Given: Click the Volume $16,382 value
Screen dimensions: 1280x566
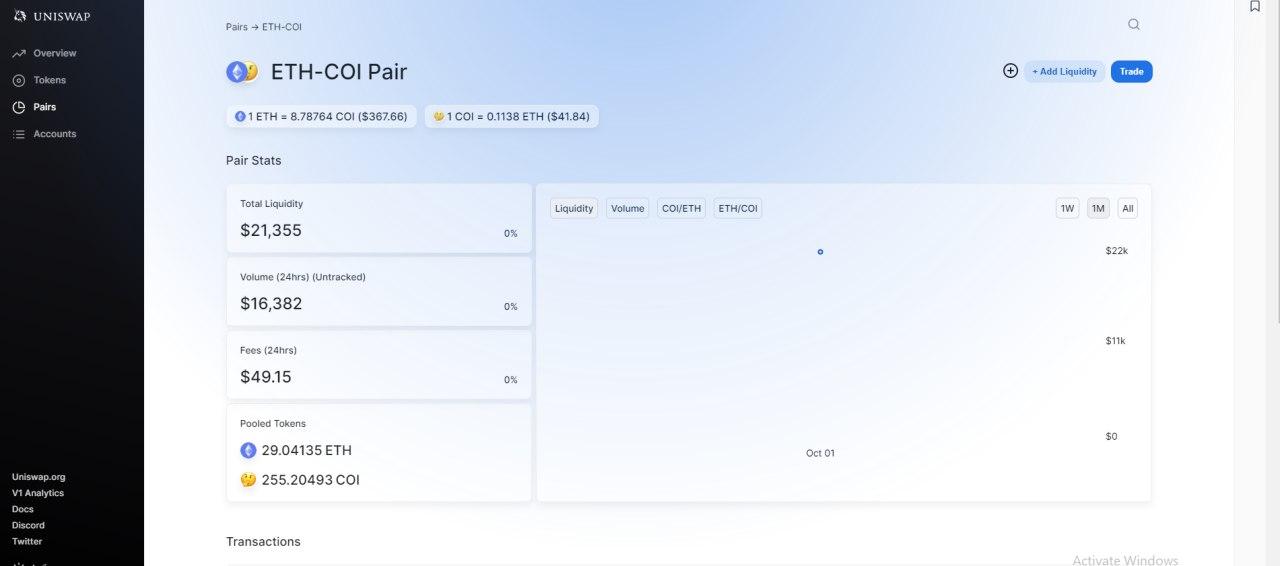Looking at the screenshot, I should [271, 303].
